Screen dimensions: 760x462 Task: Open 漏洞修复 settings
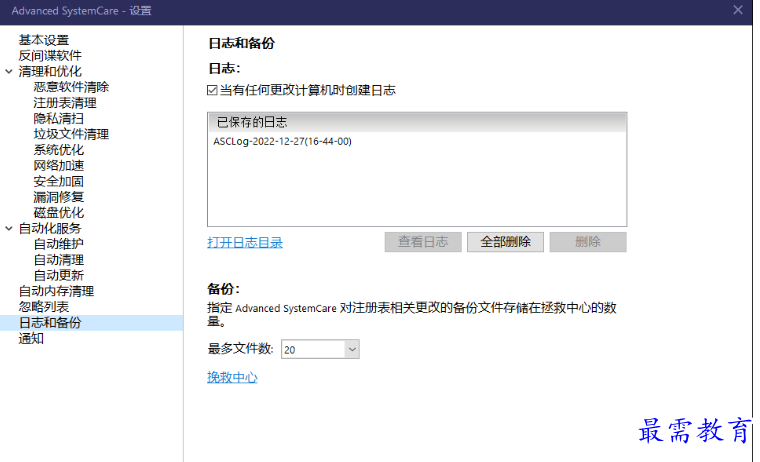point(59,197)
